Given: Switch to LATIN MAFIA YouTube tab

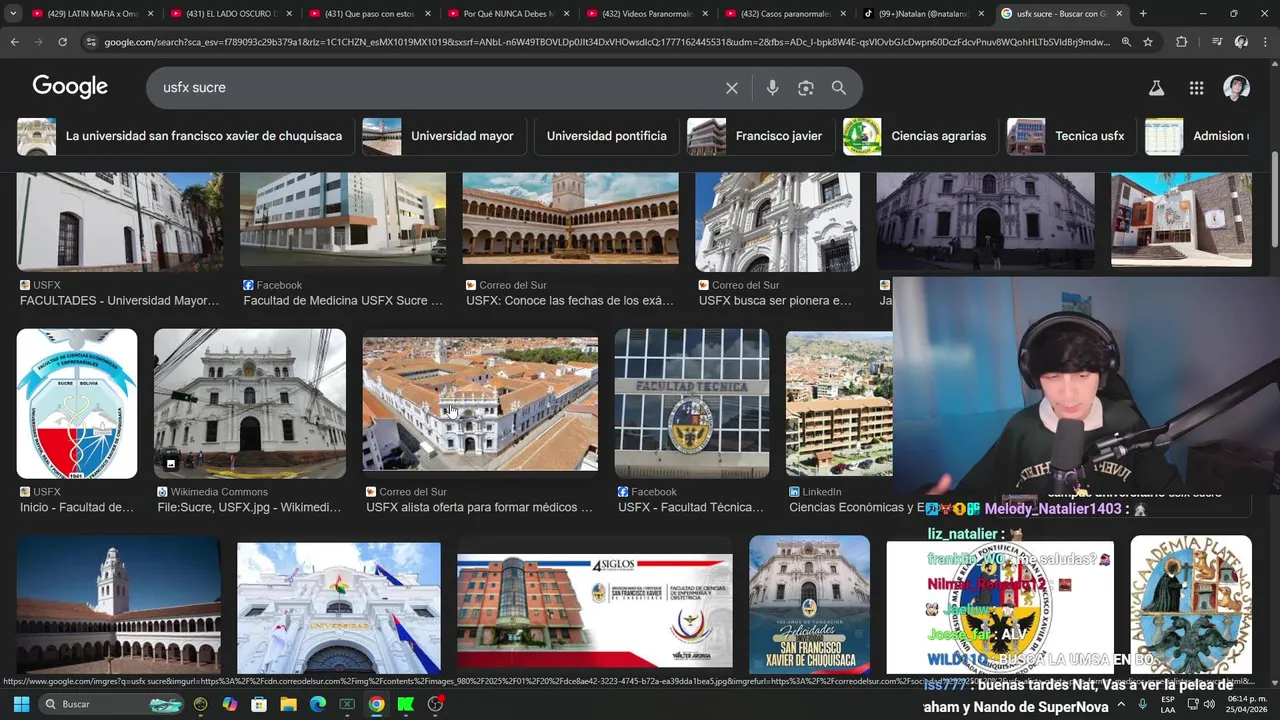Looking at the screenshot, I should pos(90,14).
